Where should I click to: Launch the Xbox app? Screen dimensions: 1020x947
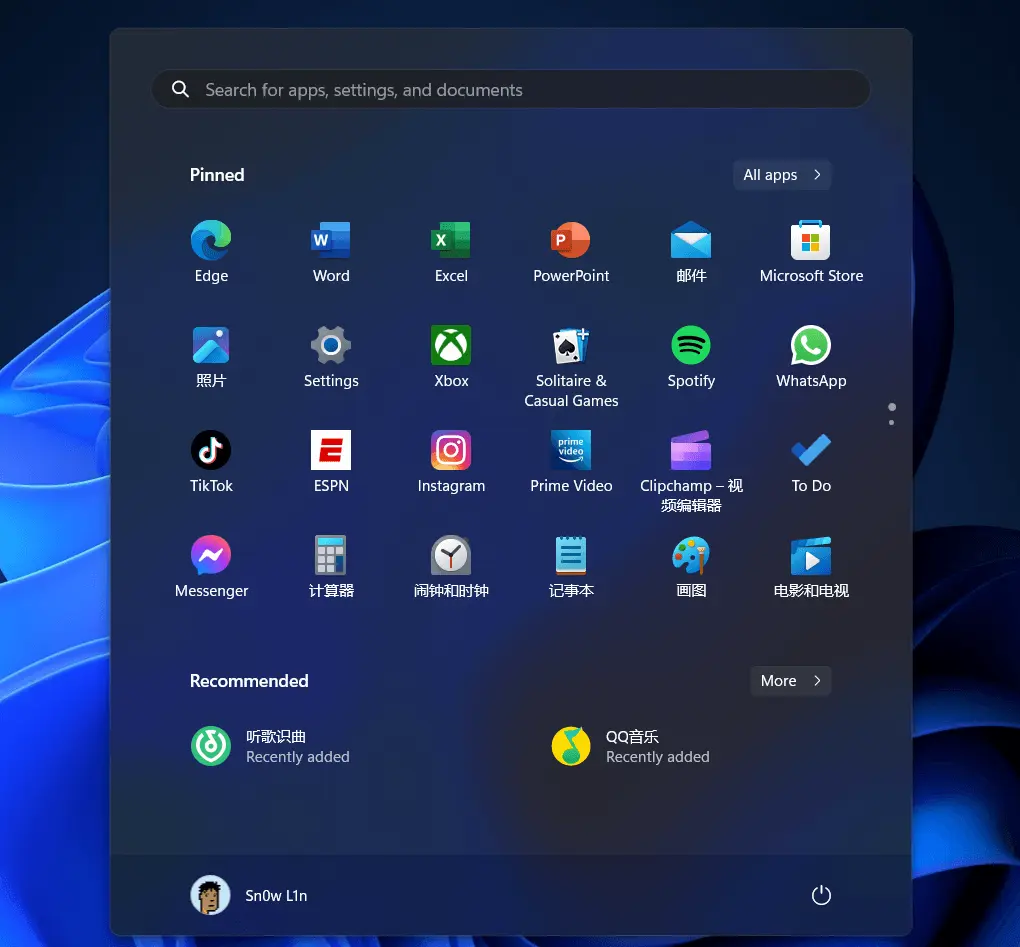click(x=451, y=356)
